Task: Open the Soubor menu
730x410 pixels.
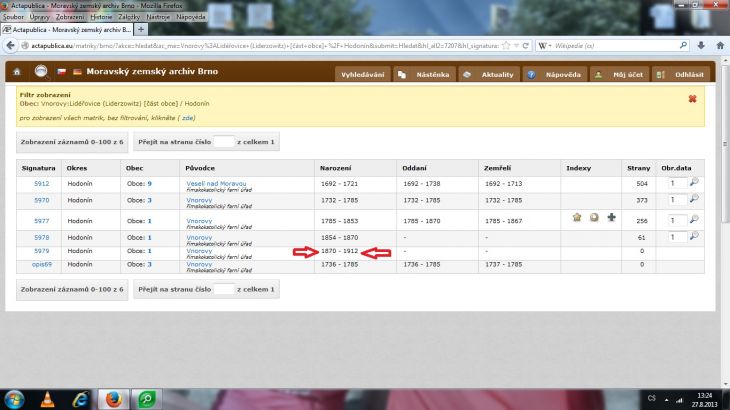Action: 13,17
